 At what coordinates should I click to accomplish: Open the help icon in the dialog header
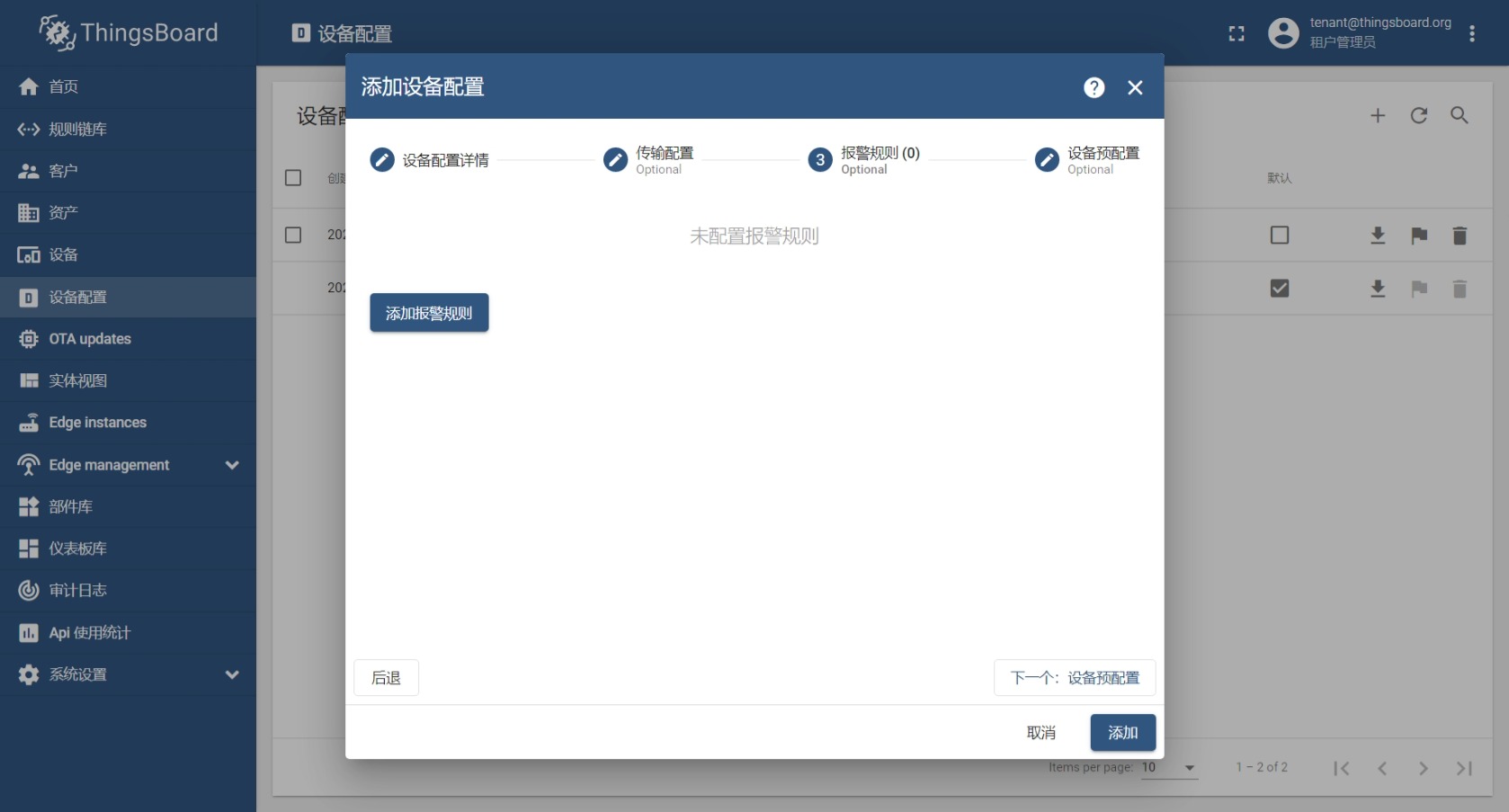[1094, 87]
